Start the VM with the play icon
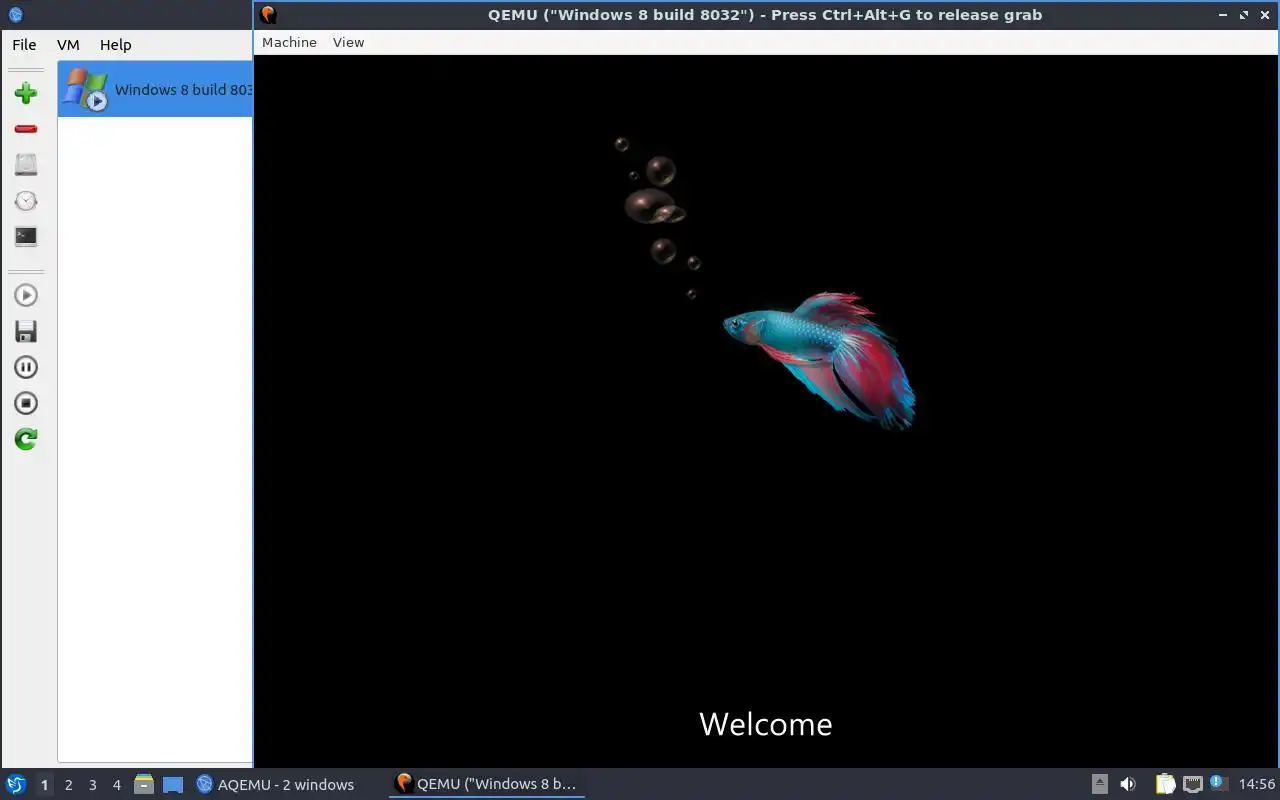 (x=26, y=295)
